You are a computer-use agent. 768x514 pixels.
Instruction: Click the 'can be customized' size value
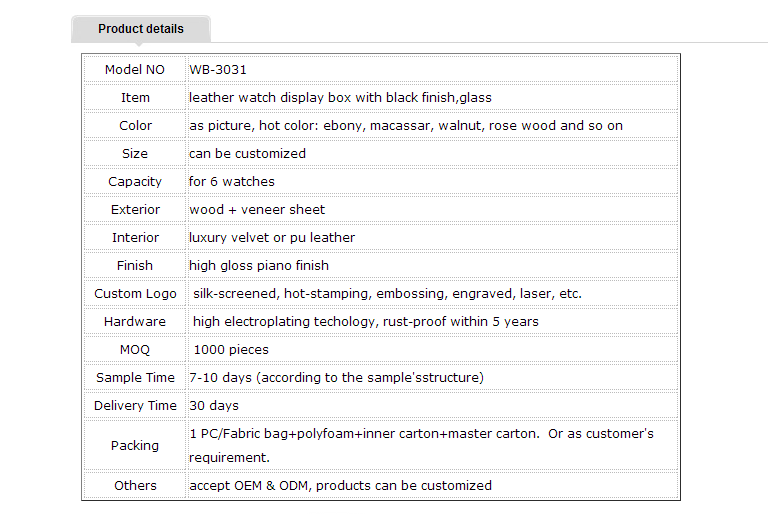247,153
